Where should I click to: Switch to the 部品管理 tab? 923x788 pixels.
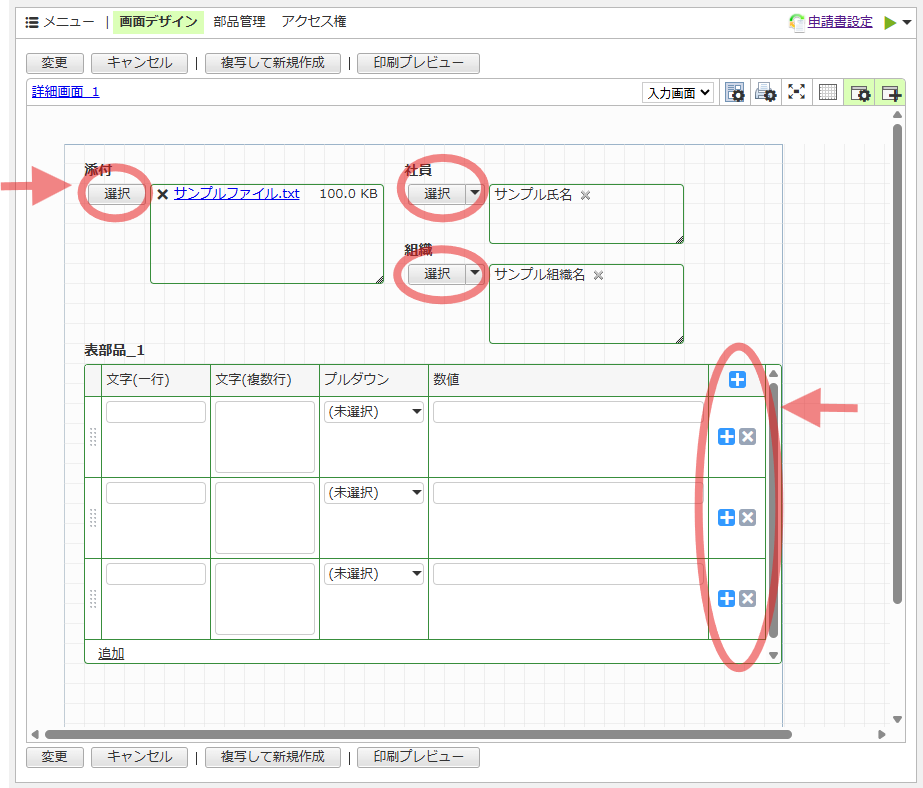coord(239,21)
